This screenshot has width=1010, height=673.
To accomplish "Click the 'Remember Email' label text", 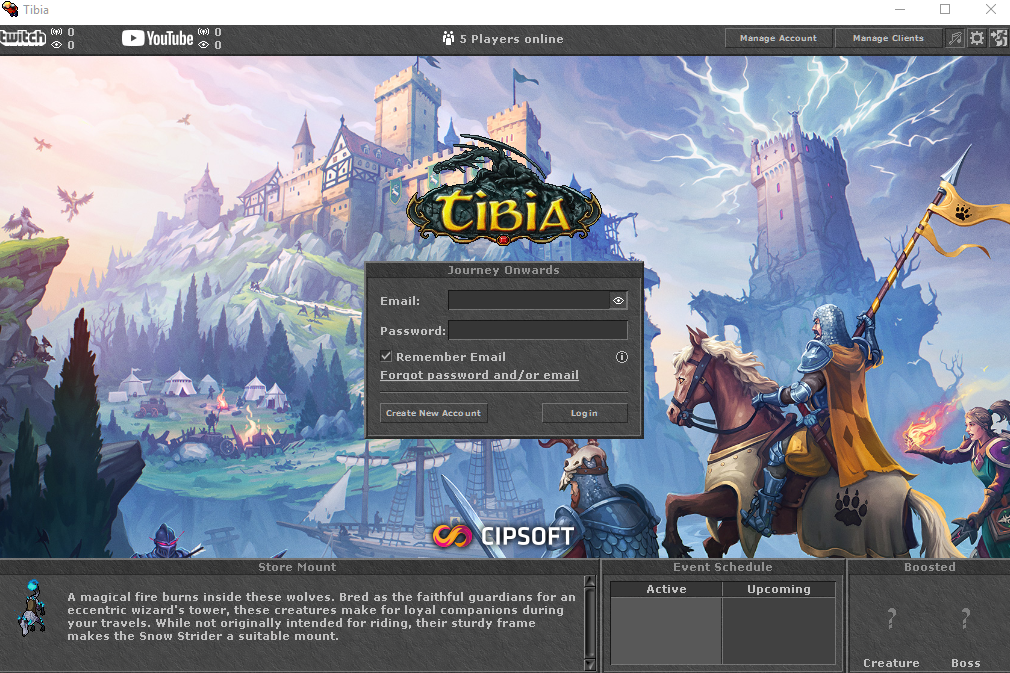I will 451,357.
